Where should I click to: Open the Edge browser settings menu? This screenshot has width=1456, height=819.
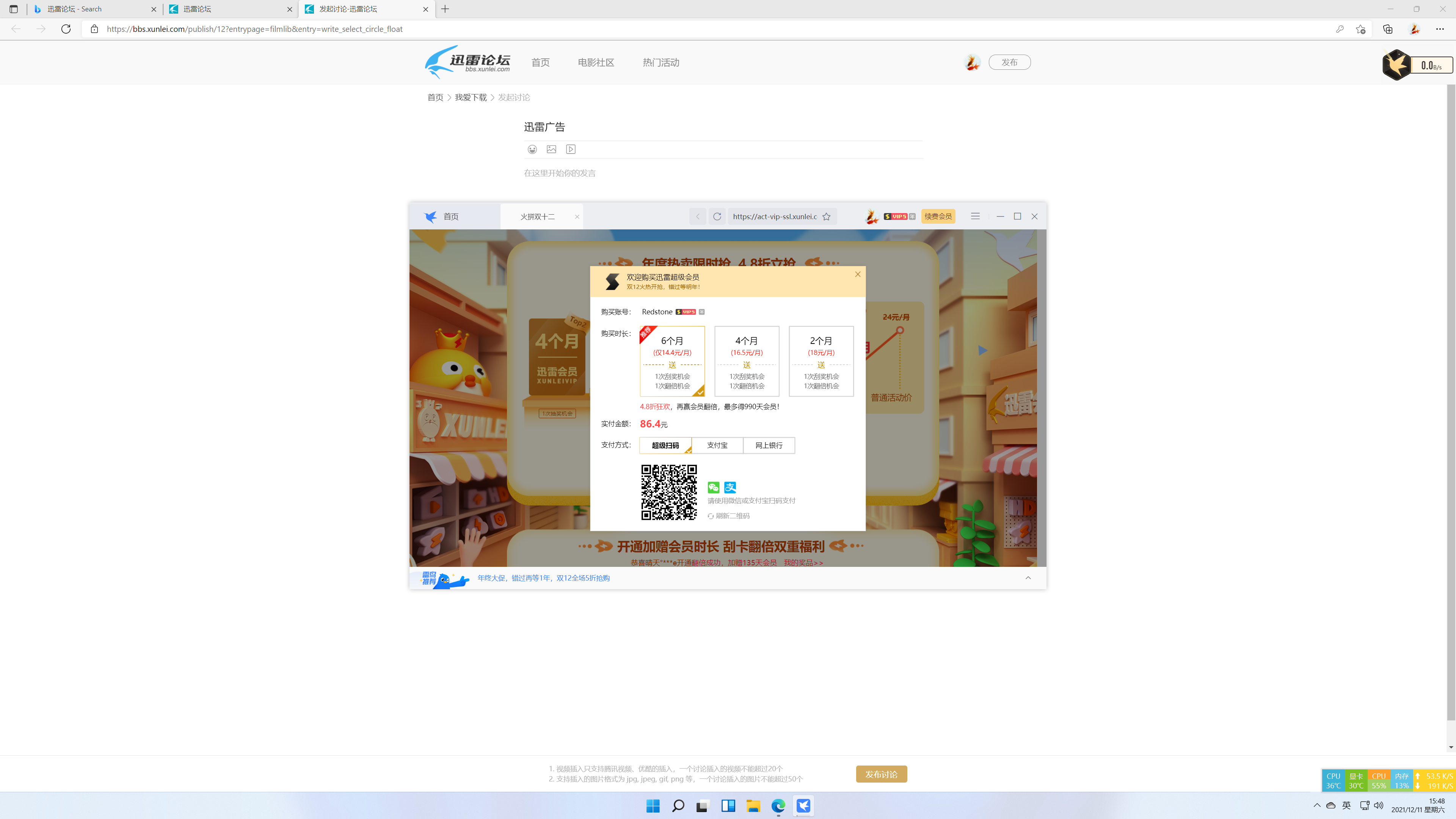tap(1440, 29)
